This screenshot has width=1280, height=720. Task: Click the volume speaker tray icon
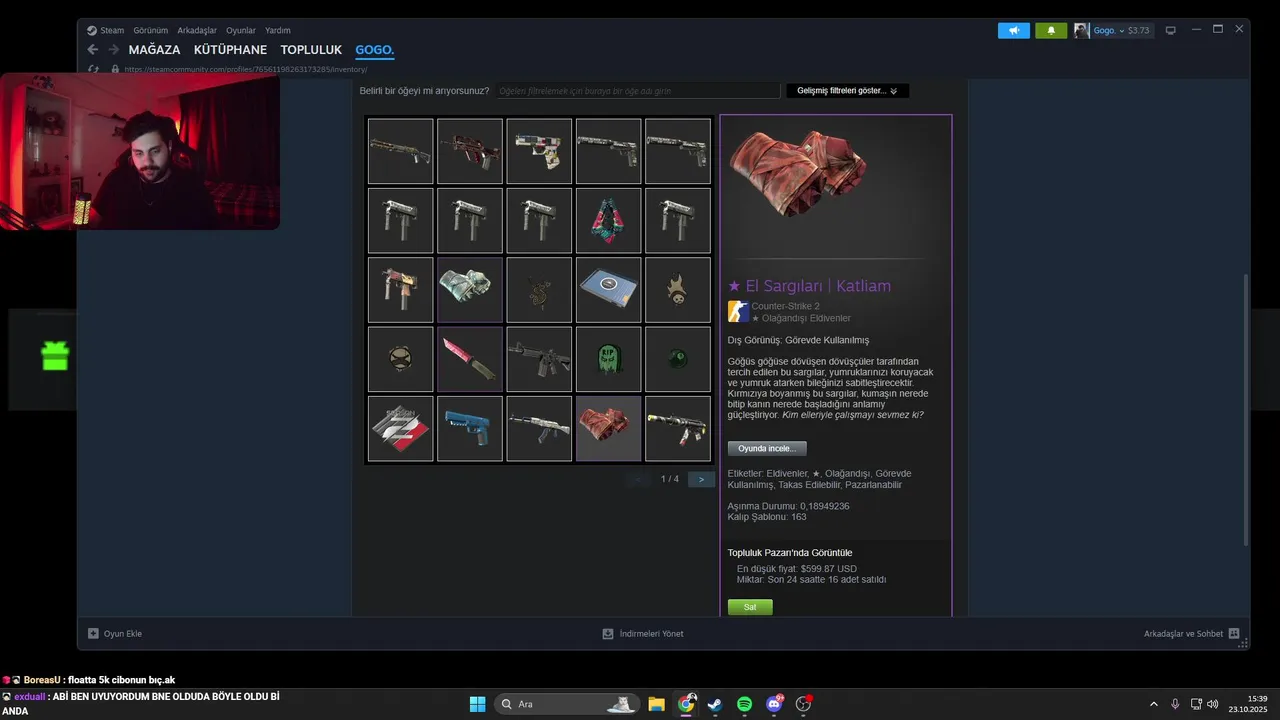1213,704
